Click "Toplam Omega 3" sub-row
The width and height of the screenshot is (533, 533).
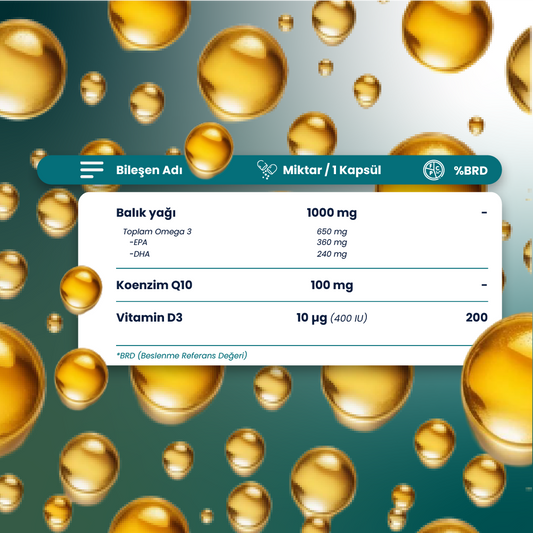[x=157, y=232]
